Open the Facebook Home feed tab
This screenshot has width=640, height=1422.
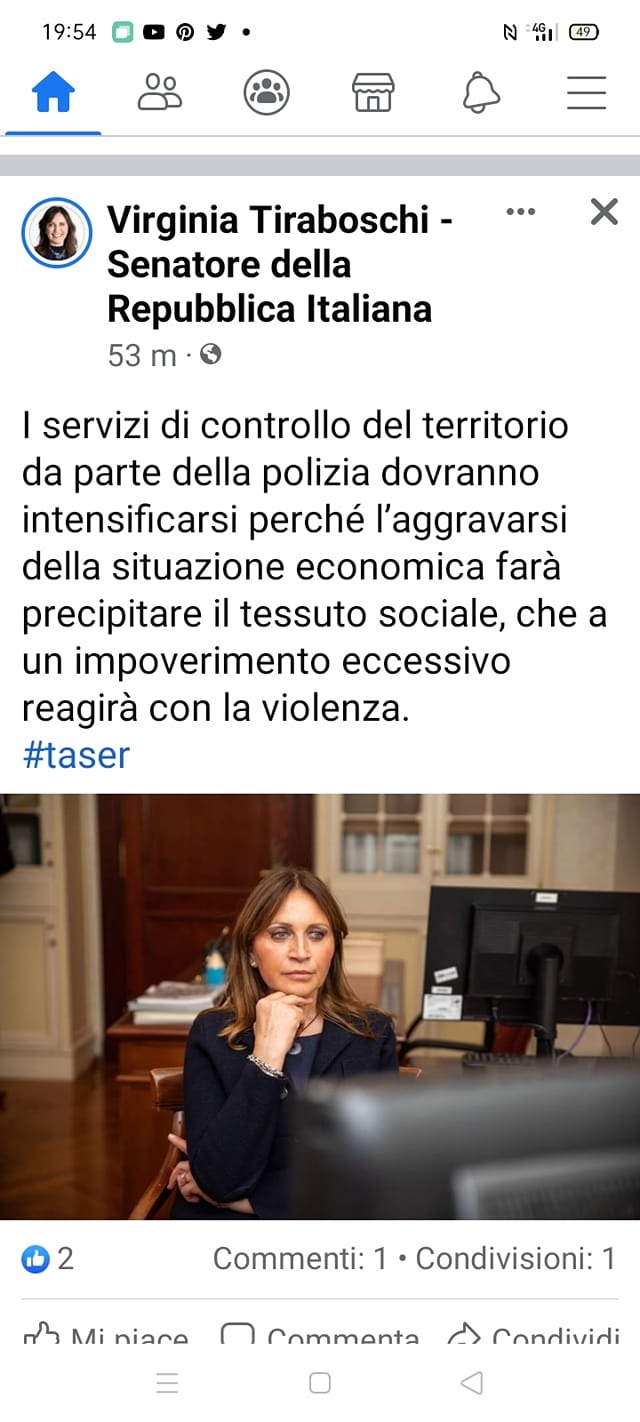point(53,93)
